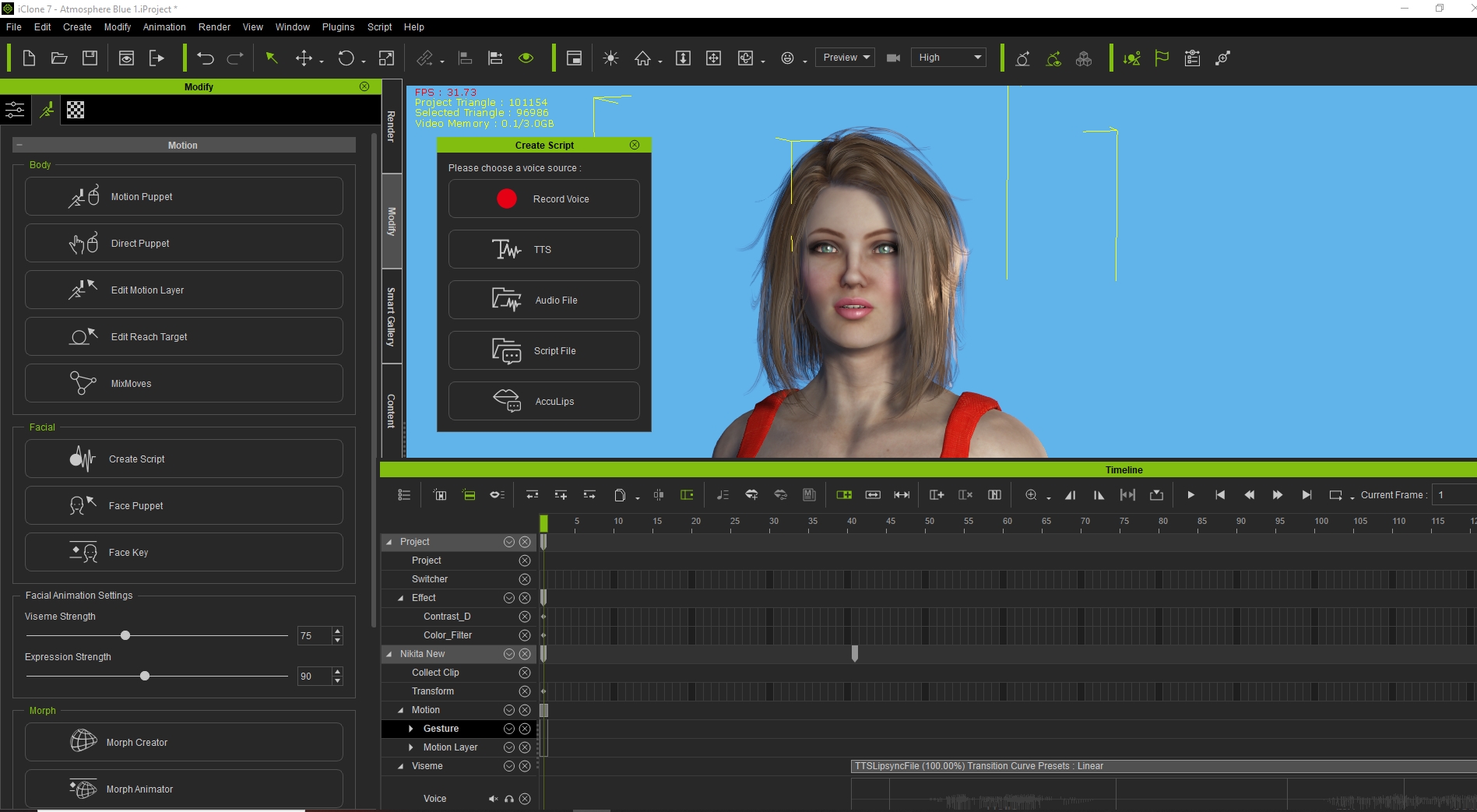Open the Preview render mode dropdown

pyautogui.click(x=846, y=58)
